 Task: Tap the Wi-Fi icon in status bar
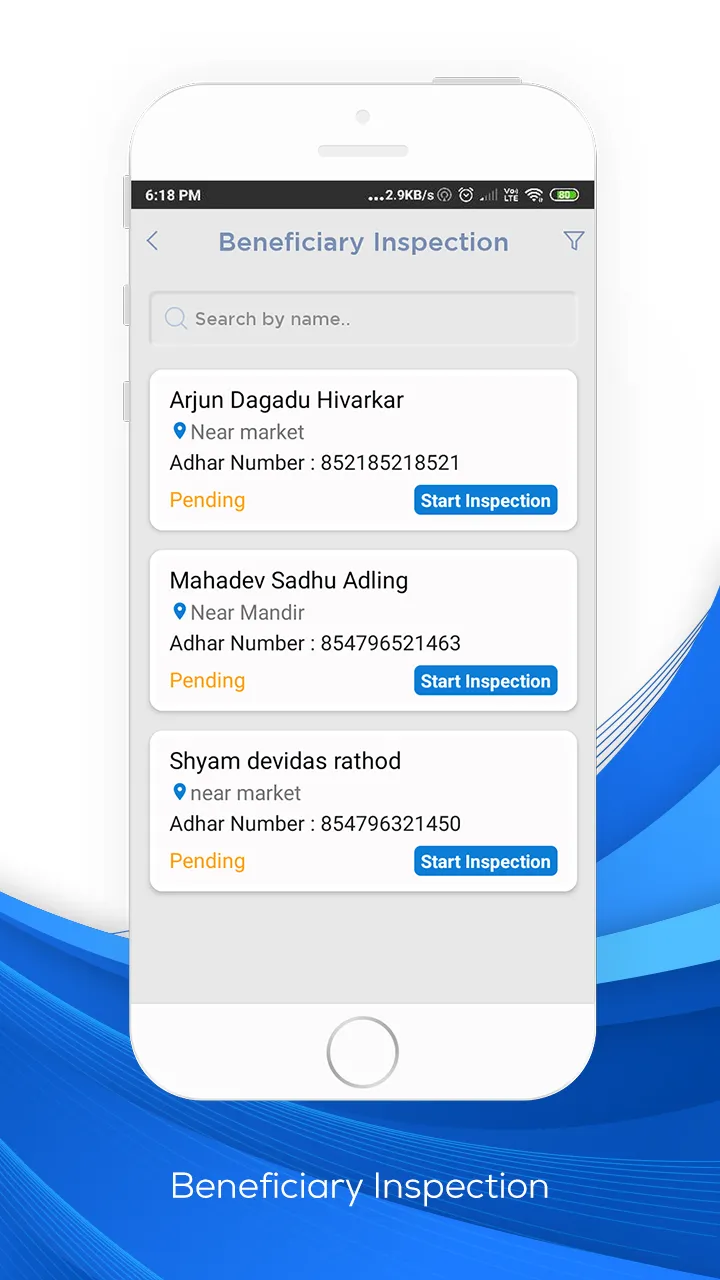534,195
